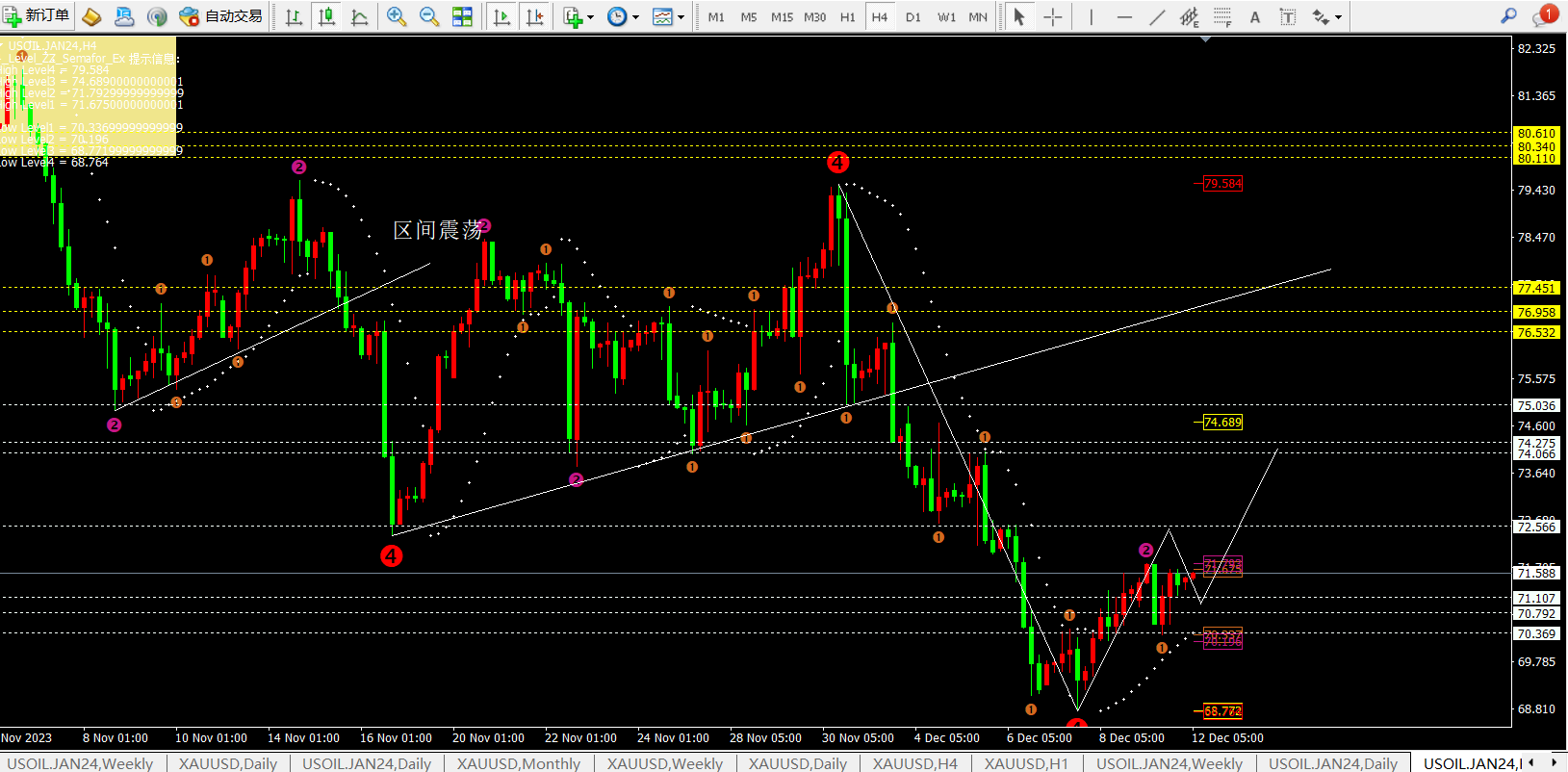Expand the periods dropdown arrow
The width and height of the screenshot is (1568, 772).
click(635, 16)
